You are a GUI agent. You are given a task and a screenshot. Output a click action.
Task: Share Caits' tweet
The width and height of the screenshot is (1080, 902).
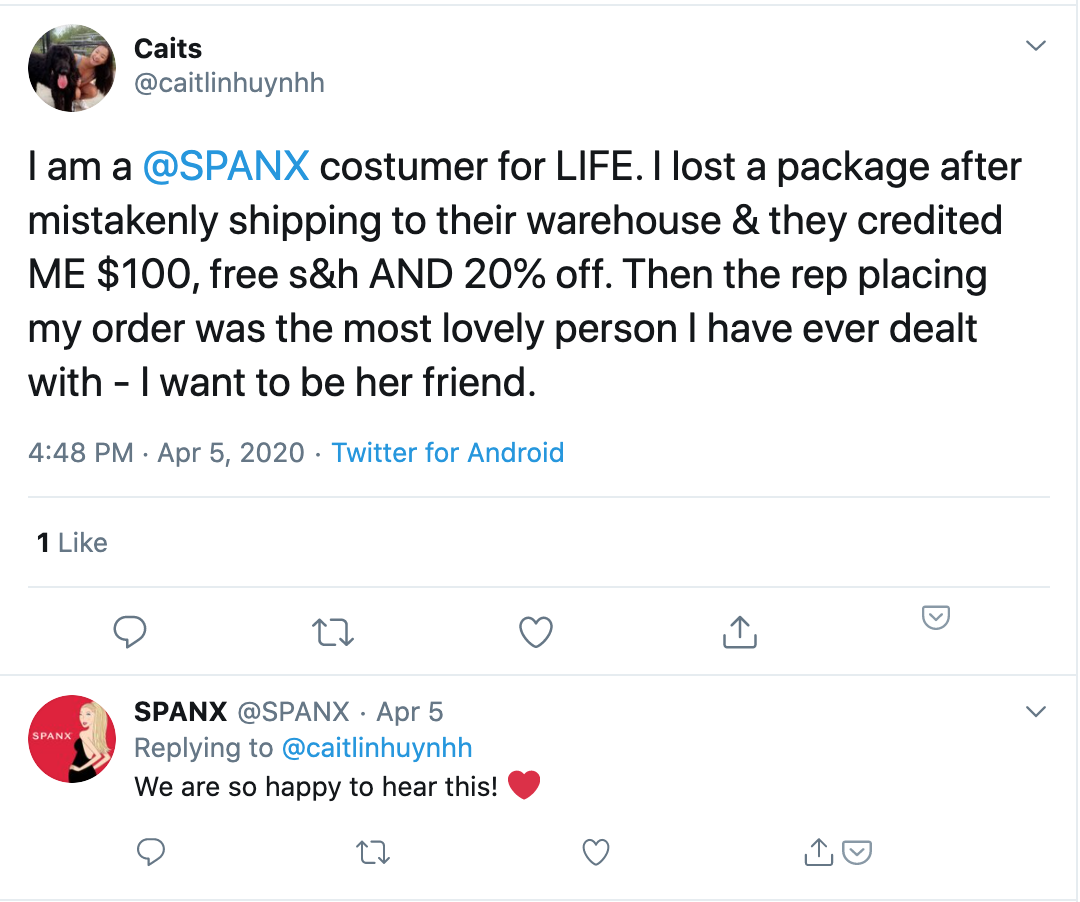coord(738,632)
